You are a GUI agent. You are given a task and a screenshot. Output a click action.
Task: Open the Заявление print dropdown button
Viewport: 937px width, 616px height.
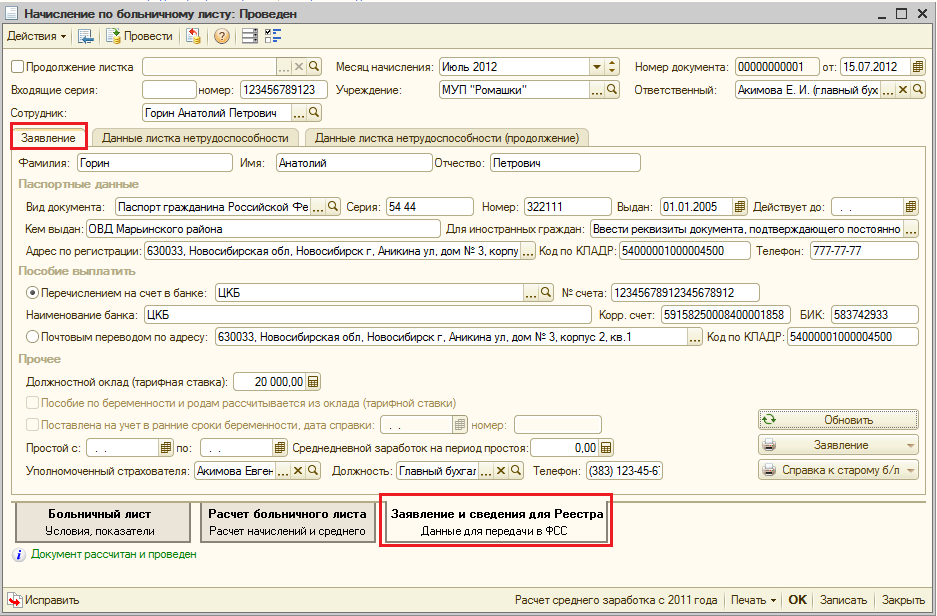pyautogui.click(x=838, y=445)
